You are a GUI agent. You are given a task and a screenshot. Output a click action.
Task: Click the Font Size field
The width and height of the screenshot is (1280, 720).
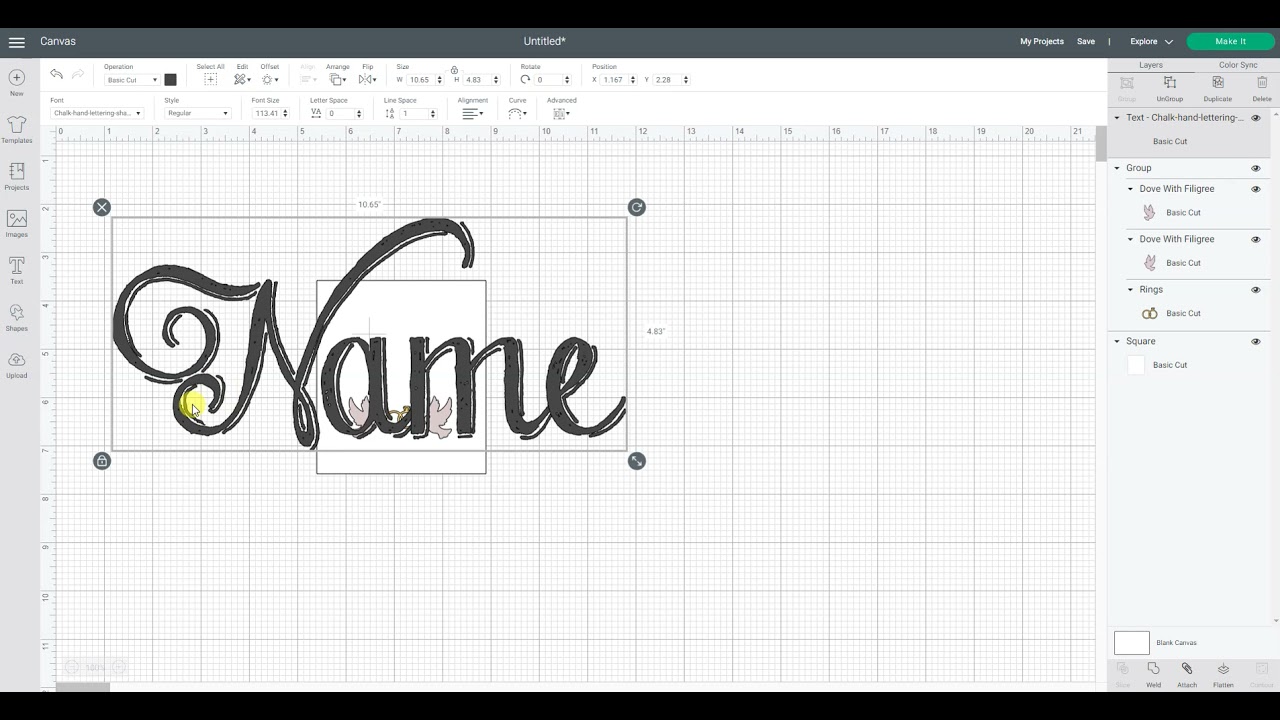pyautogui.click(x=266, y=113)
